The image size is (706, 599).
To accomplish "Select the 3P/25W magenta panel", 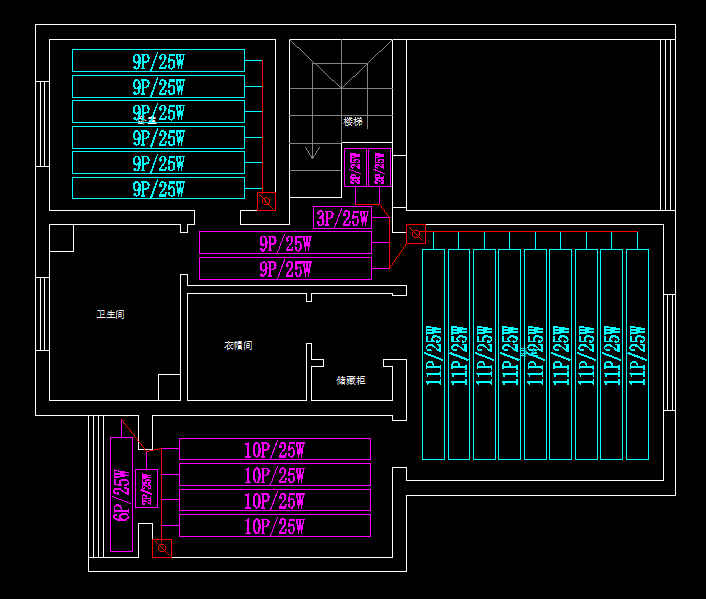I will [x=342, y=218].
